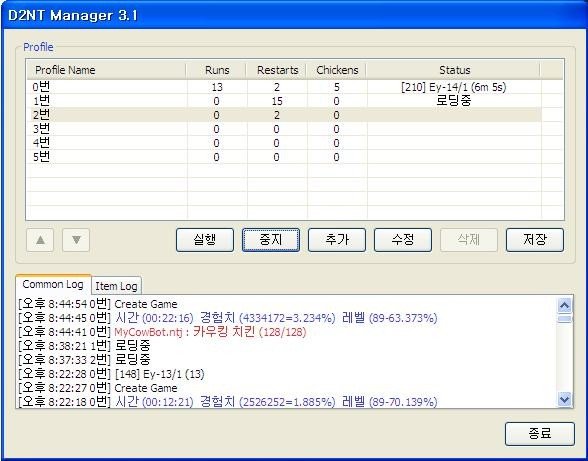Image resolution: width=588 pixels, height=461 pixels.
Task: Select the 5번 profile row
Action: tap(284, 157)
